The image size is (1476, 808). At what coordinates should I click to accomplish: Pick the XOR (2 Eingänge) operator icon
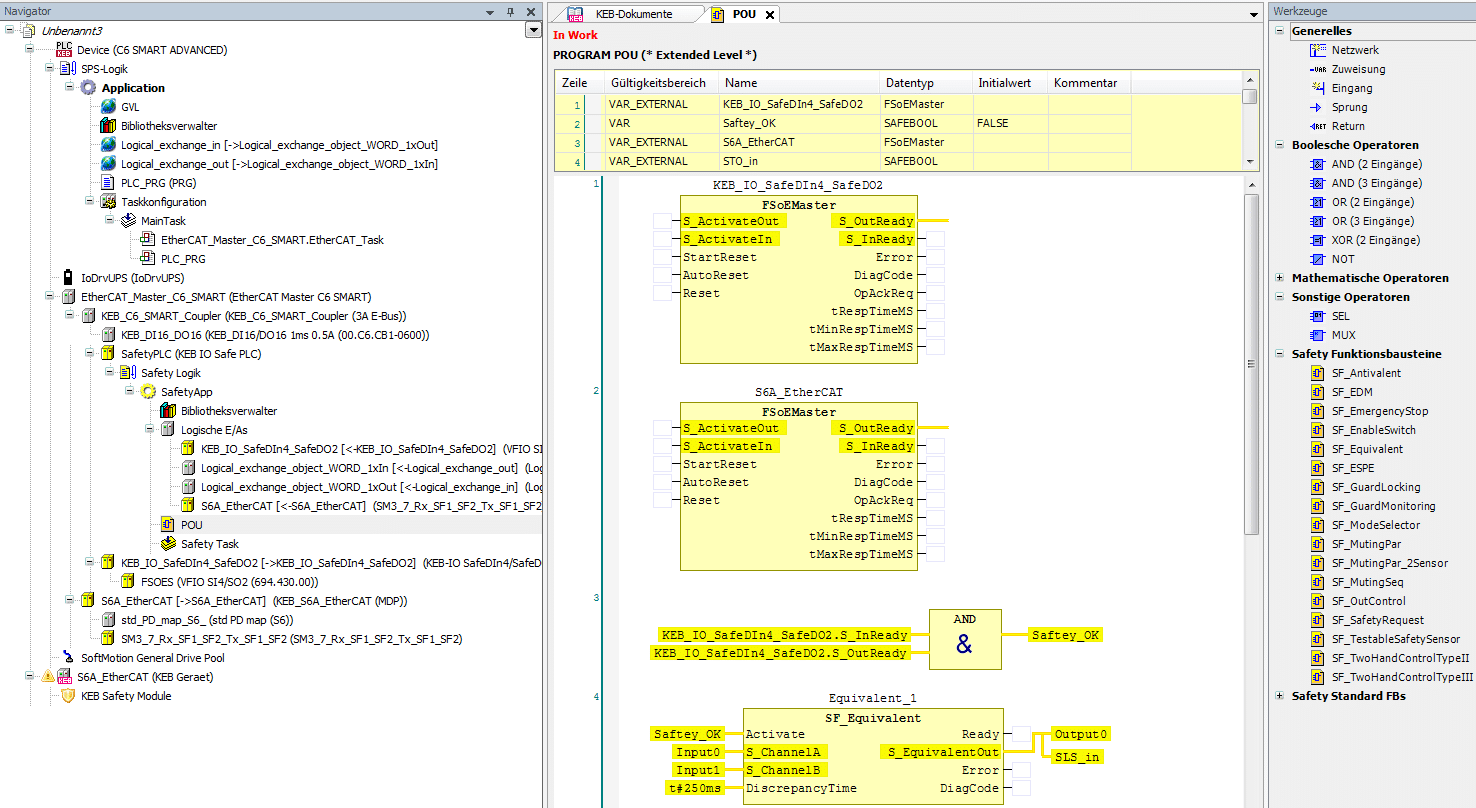[1318, 240]
